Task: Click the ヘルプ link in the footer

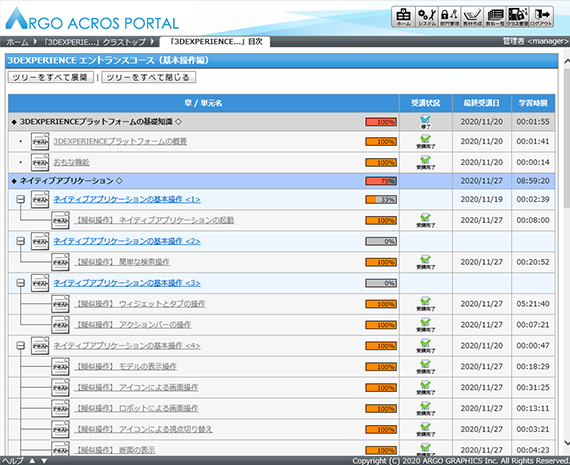Action: pyautogui.click(x=13, y=461)
